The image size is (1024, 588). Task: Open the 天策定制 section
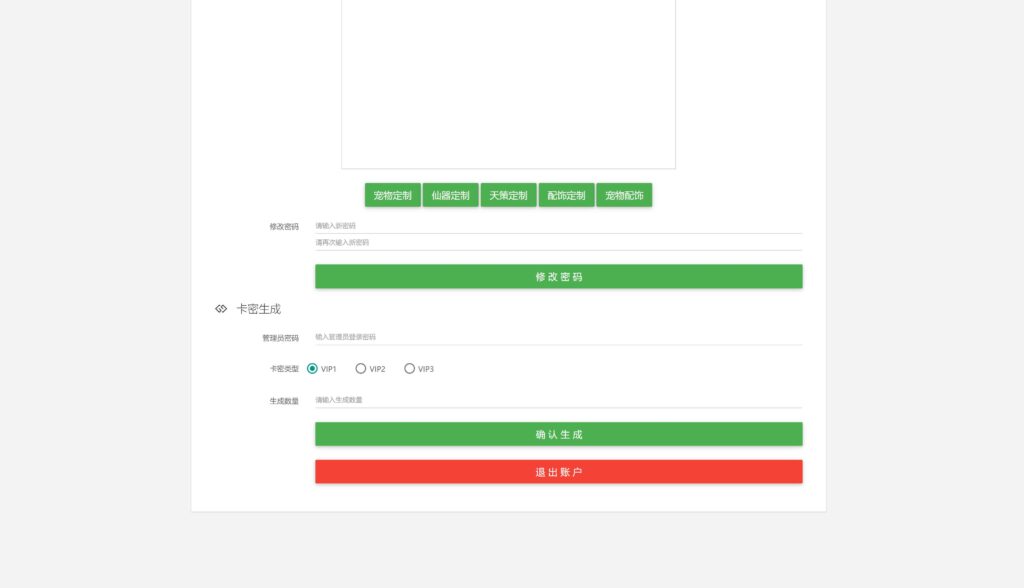[509, 195]
